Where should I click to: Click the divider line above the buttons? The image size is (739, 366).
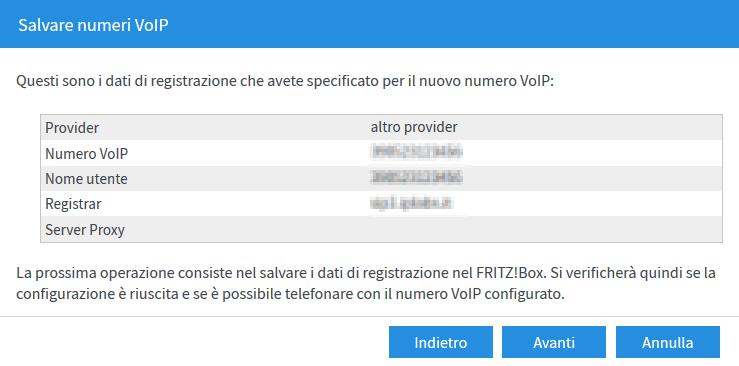coord(370,317)
